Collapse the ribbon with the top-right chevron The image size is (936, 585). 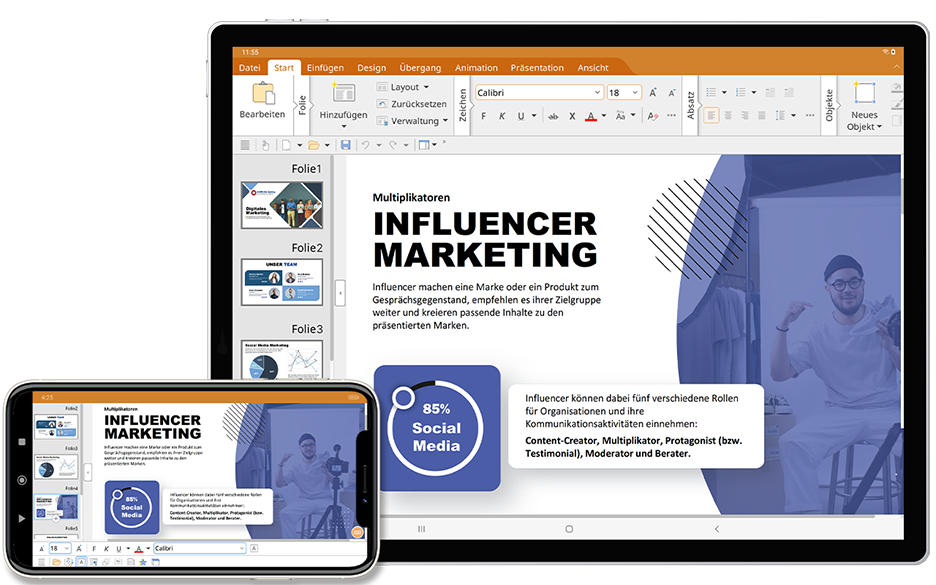(896, 67)
